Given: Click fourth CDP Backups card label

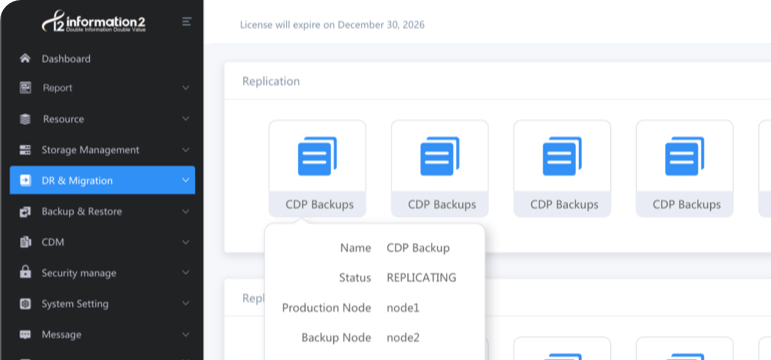Looking at the screenshot, I should tap(687, 205).
